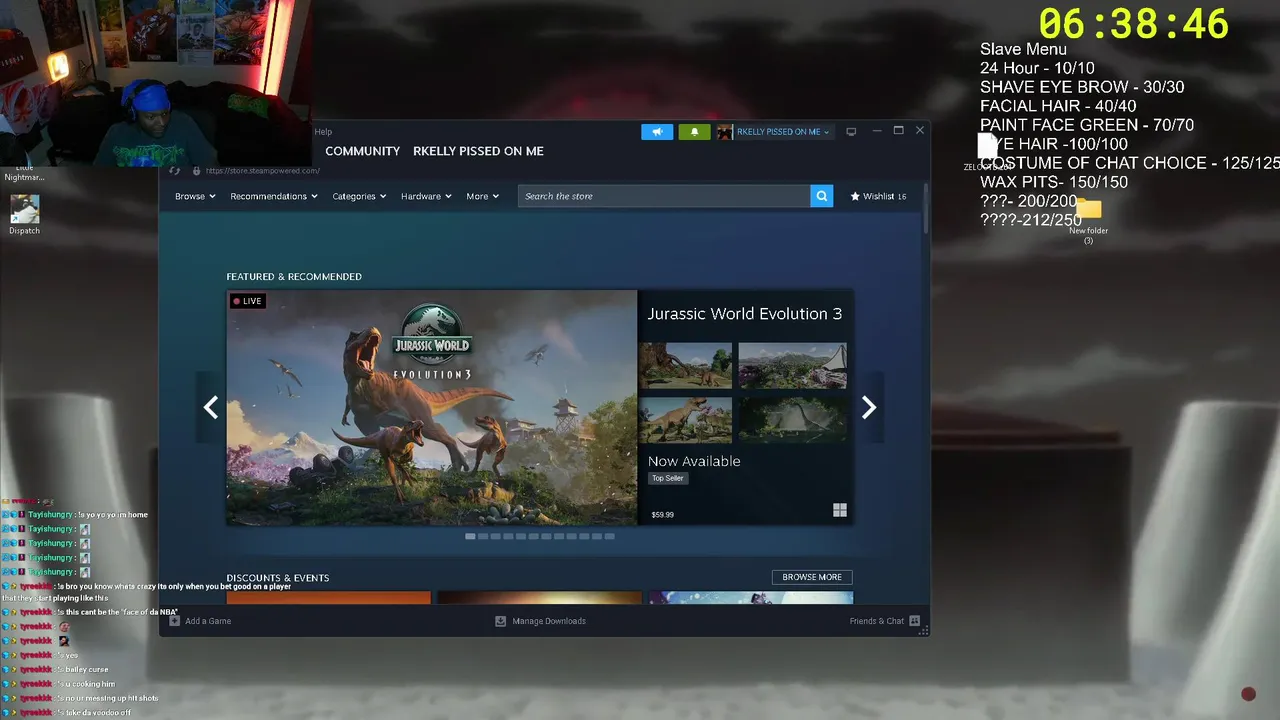
Task: Expand the Categories dropdown
Action: tap(359, 196)
